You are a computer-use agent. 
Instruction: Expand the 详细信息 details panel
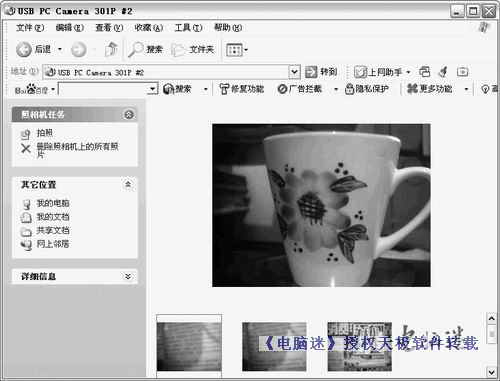128,276
